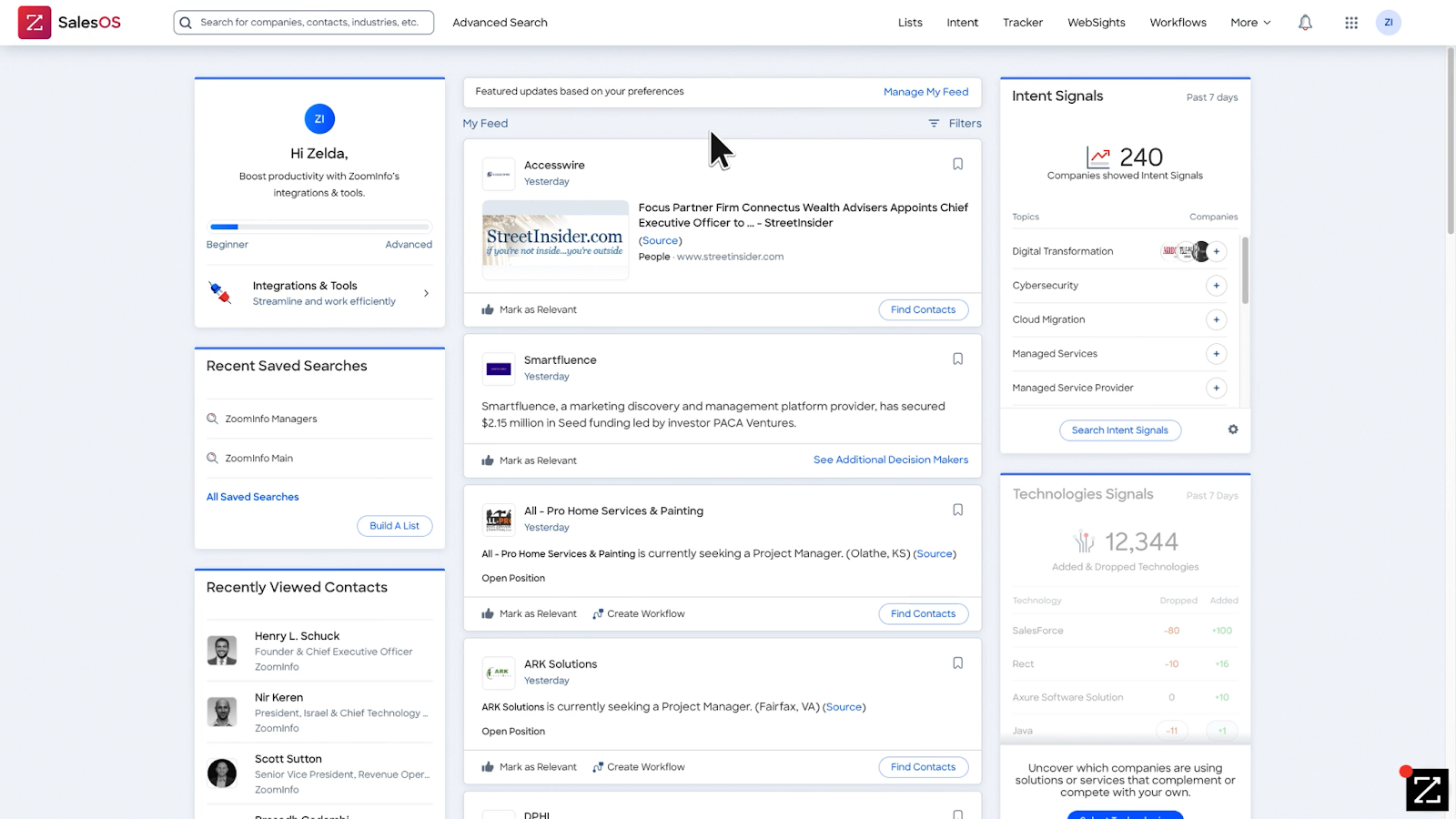Click See Additional Decision Makers link
The height and width of the screenshot is (819, 1456).
[x=891, y=460]
